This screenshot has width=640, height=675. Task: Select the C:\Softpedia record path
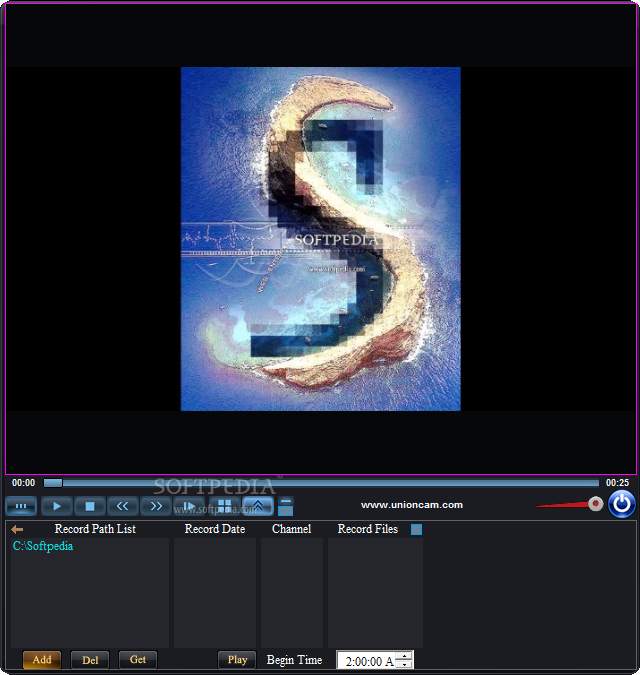tap(43, 546)
